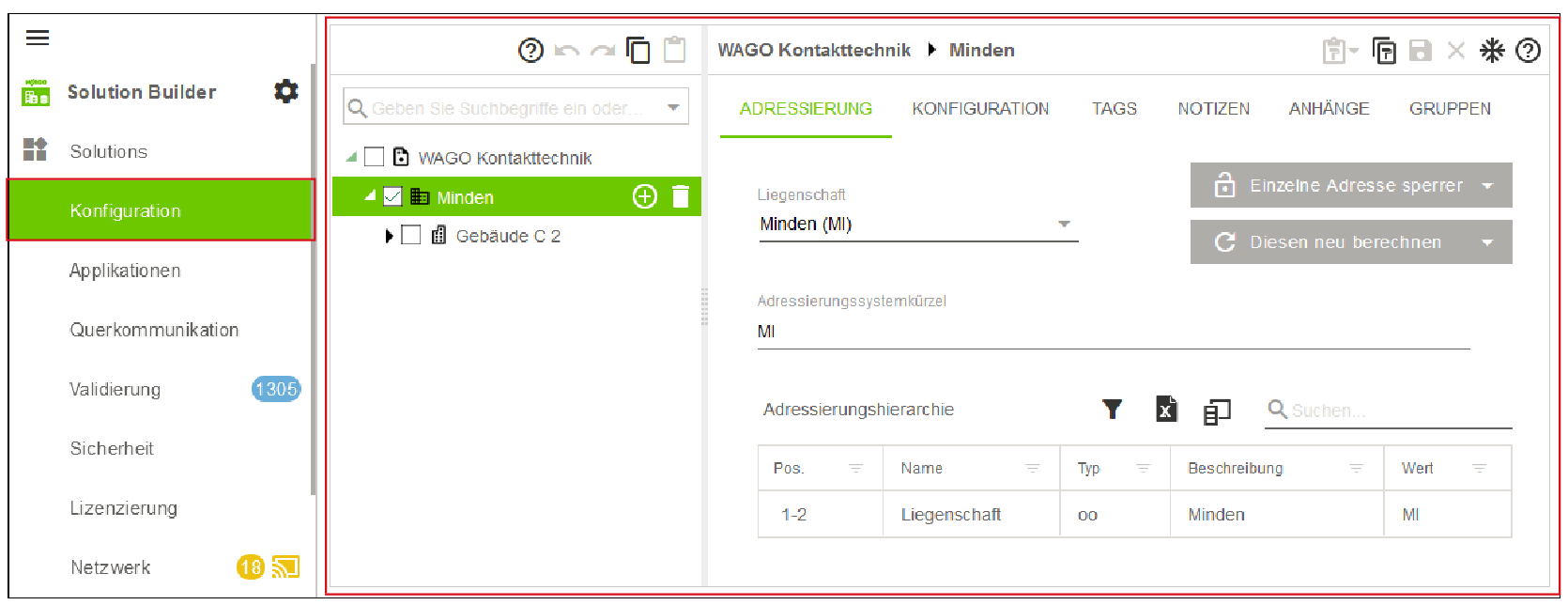Click the column chooser icon
The image size is (1568, 605).
point(1217,411)
